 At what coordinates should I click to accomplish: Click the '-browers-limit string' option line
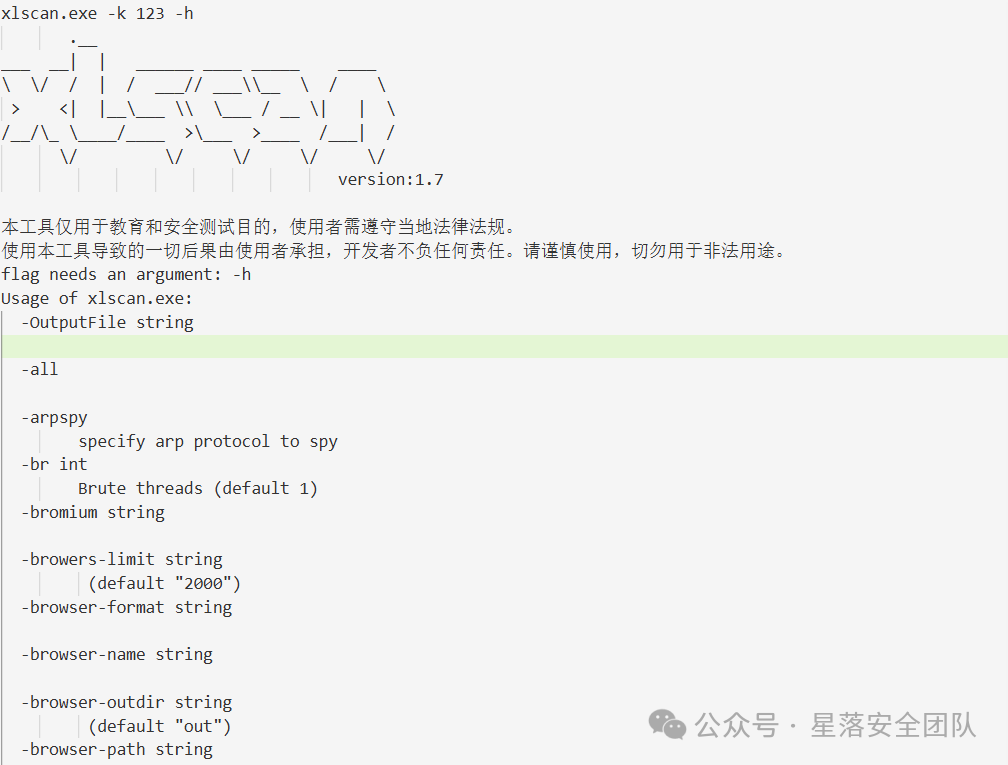(122, 559)
